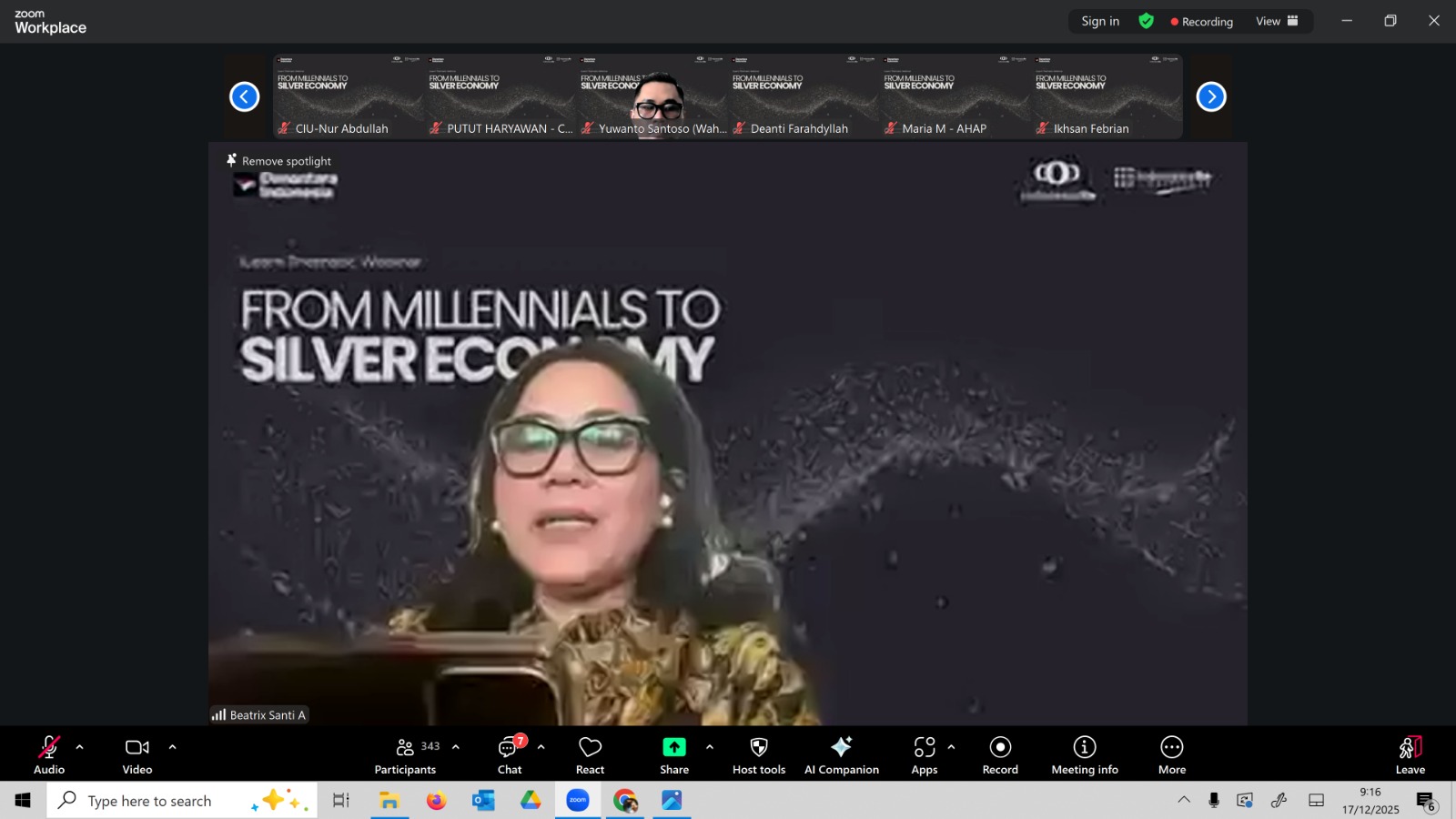Open the More options menu
This screenshot has height=819, width=1456.
[x=1171, y=755]
